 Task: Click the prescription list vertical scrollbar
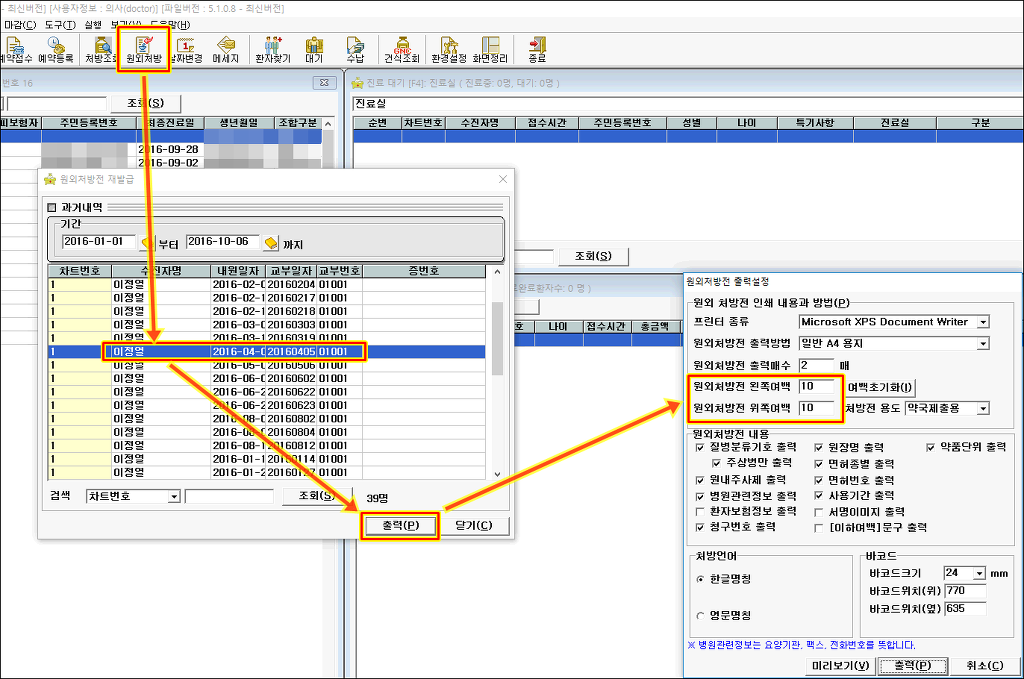pos(497,370)
